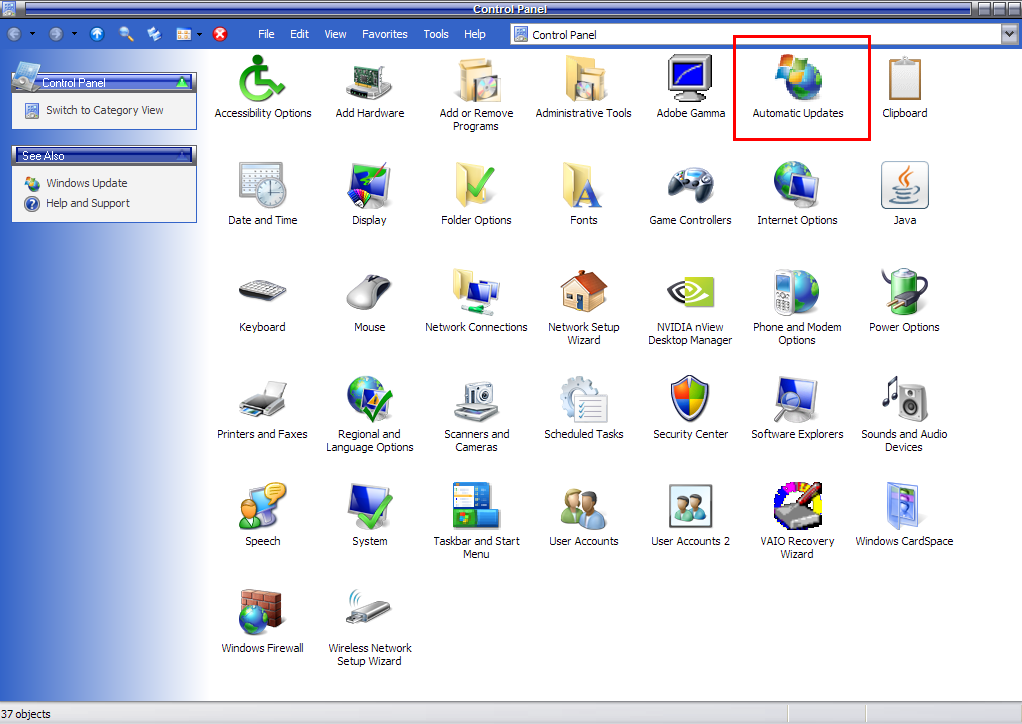Select Taskbar and Start Menu icon
The height and width of the screenshot is (724, 1022).
click(x=476, y=506)
